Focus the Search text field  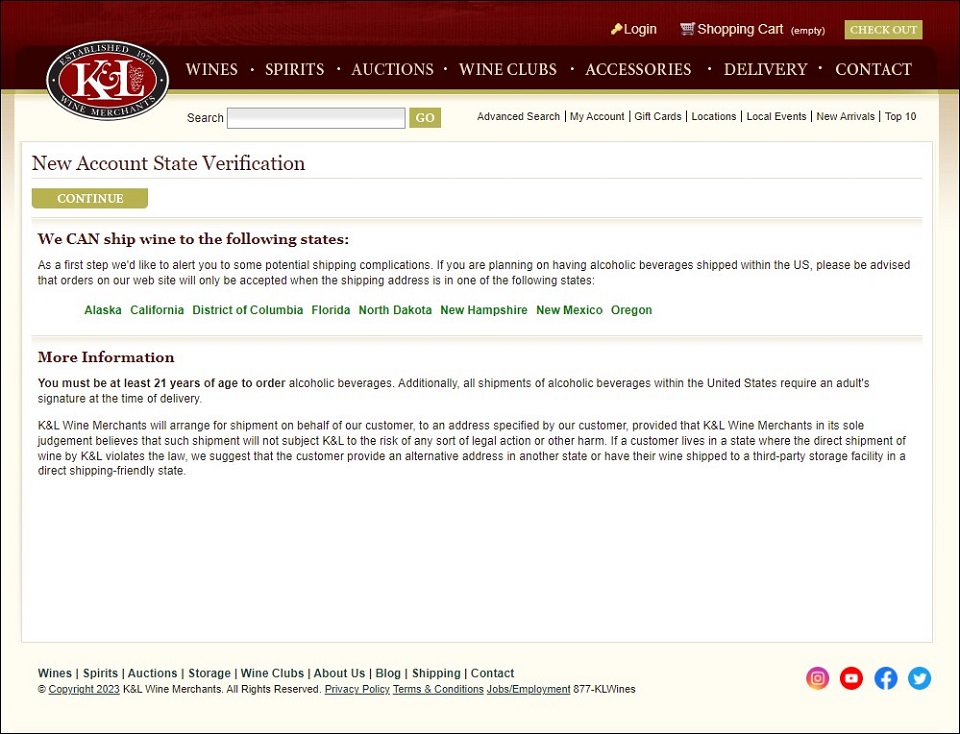pyautogui.click(x=316, y=118)
